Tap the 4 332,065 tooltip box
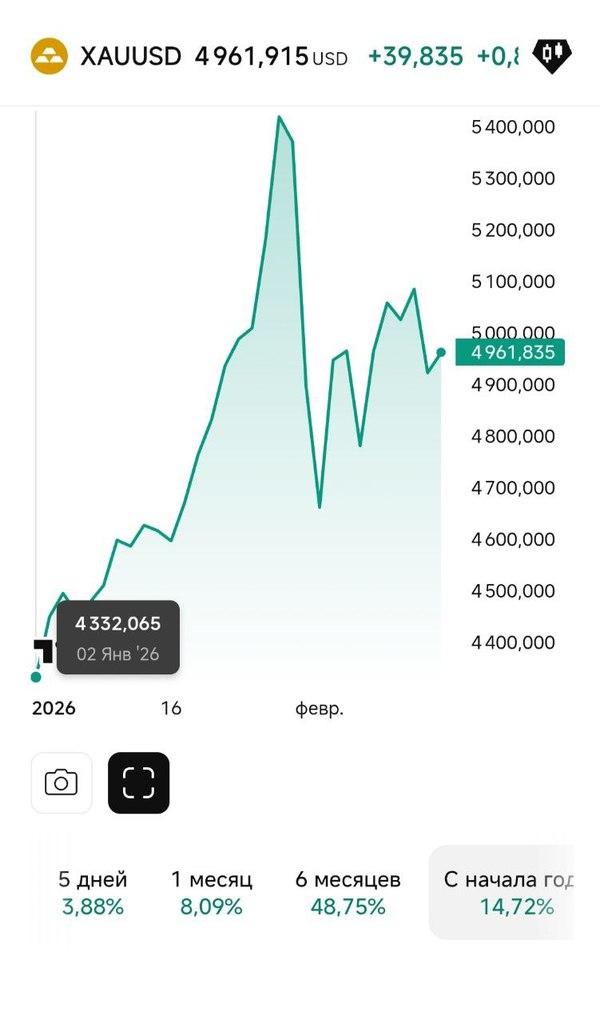Image resolution: width=600 pixels, height=1024 pixels. (x=118, y=639)
